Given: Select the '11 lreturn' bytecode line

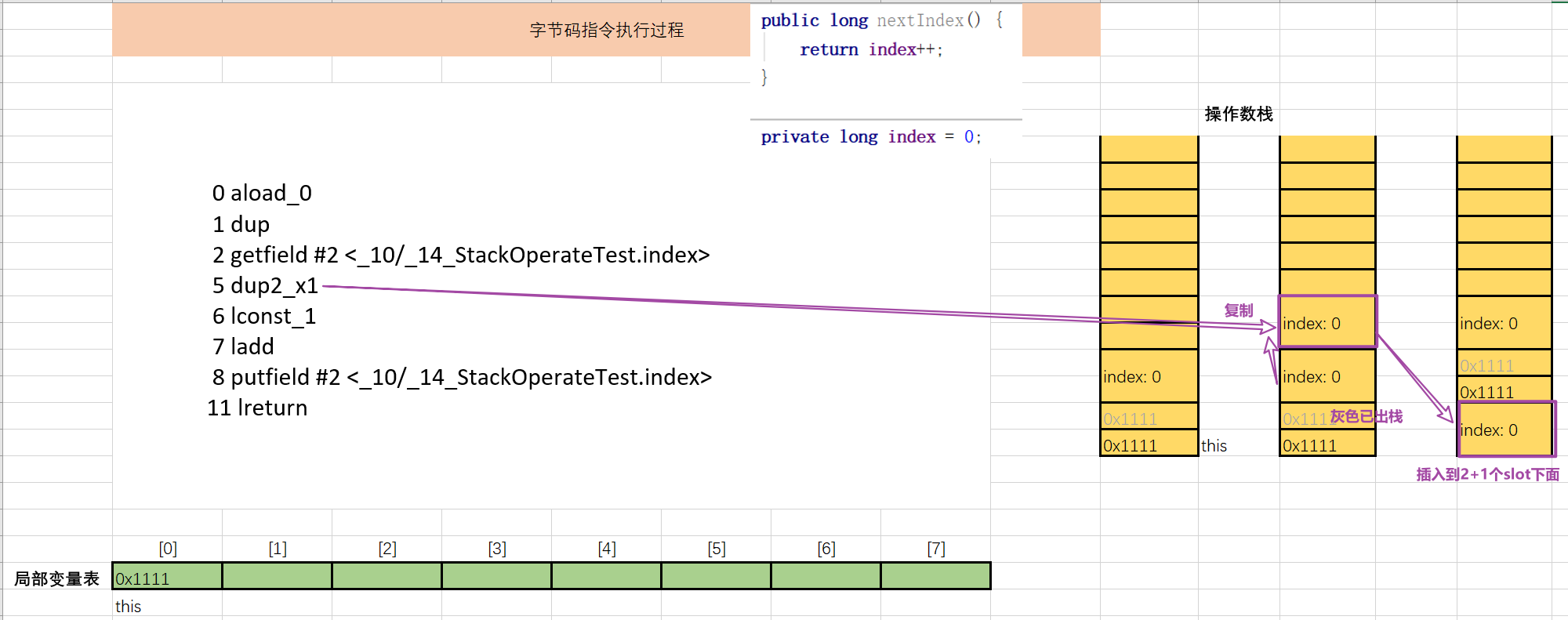Looking at the screenshot, I should (257, 408).
